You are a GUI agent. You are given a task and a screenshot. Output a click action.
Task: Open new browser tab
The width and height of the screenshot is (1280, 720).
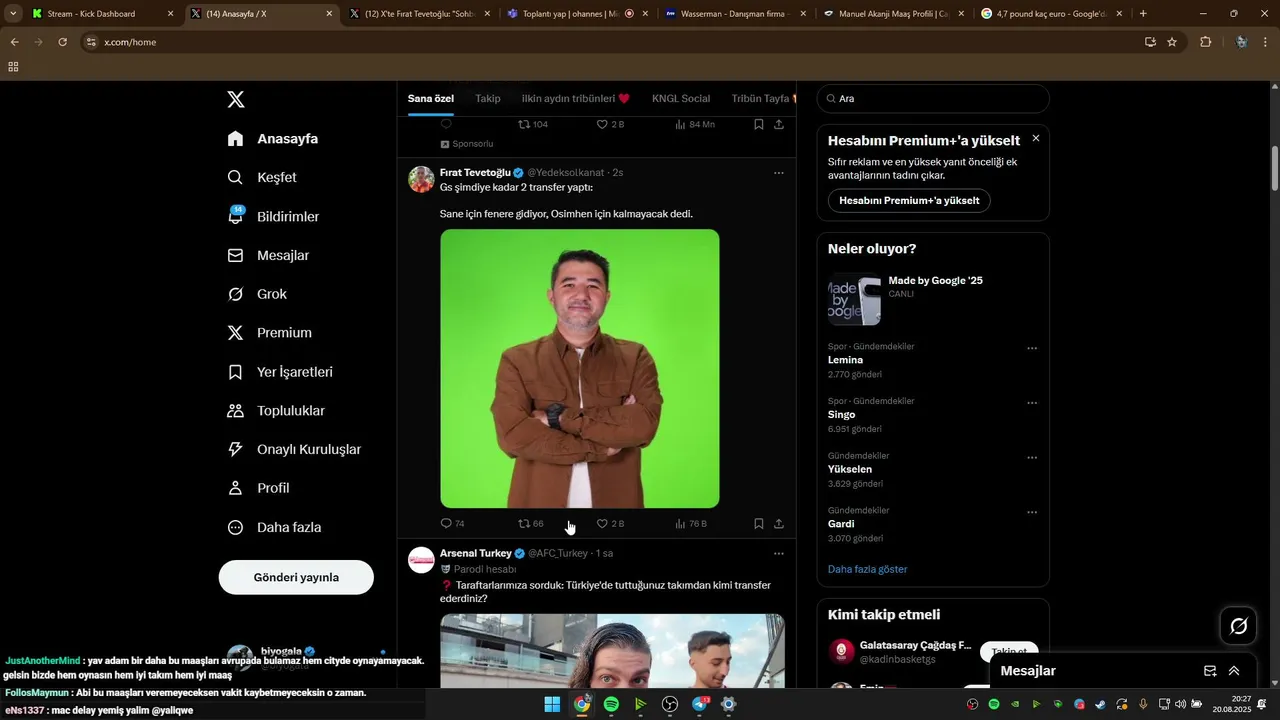point(1143,14)
